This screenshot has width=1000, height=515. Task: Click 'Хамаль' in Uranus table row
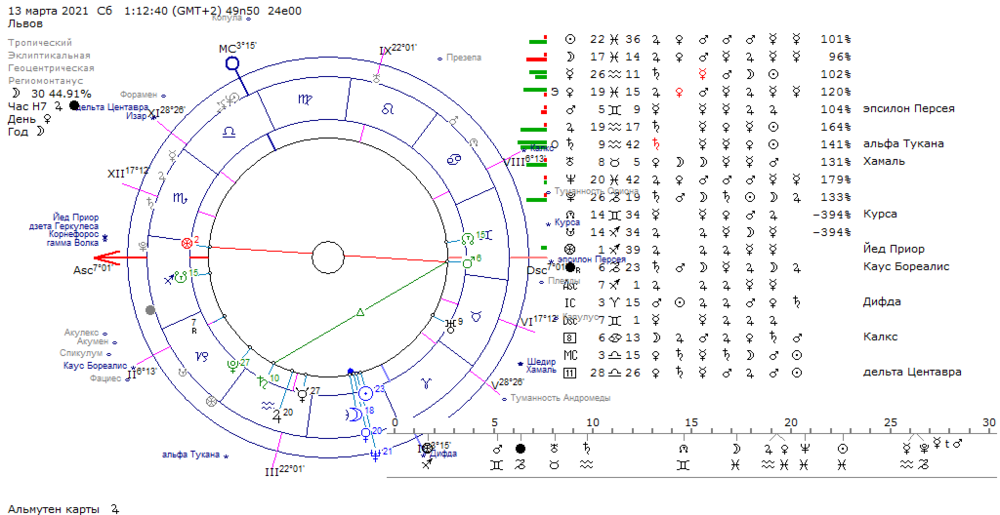point(884,161)
